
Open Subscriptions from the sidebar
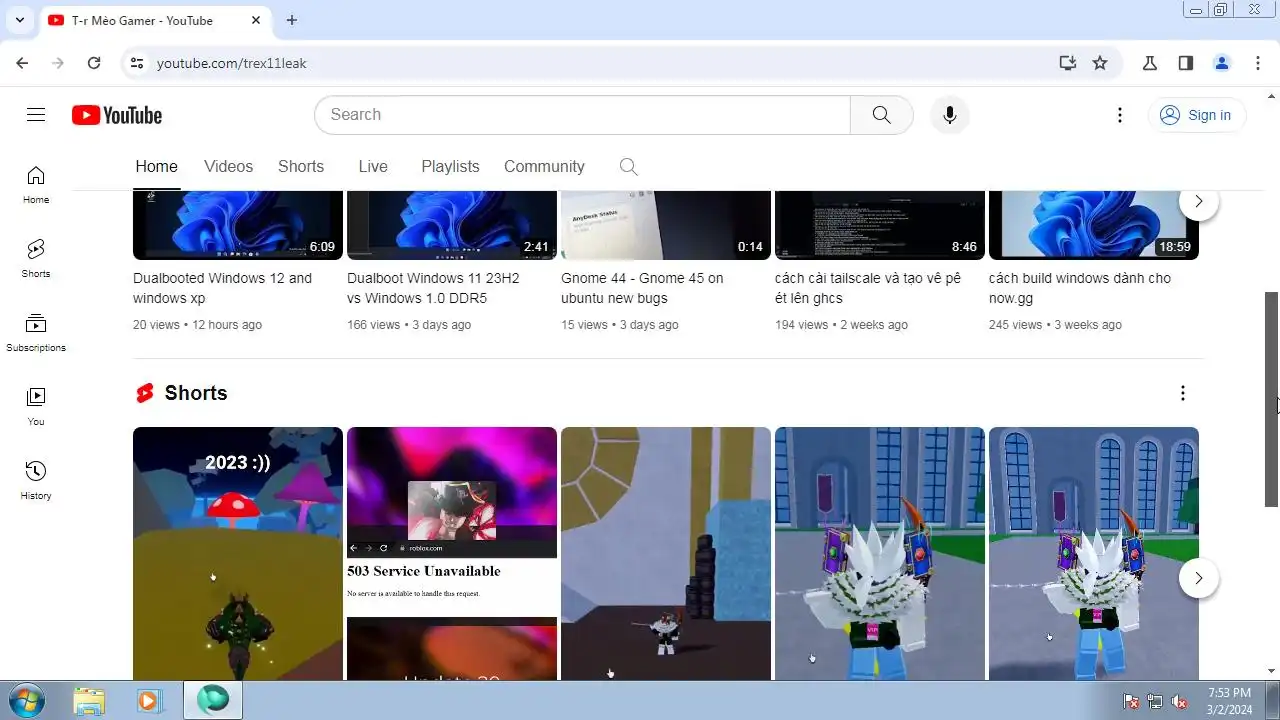(36, 333)
